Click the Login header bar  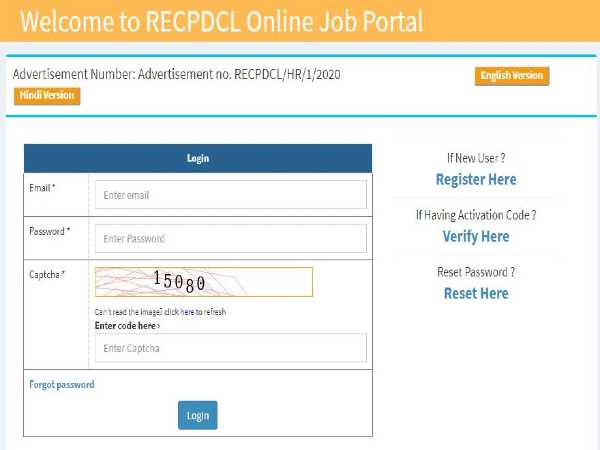198,158
